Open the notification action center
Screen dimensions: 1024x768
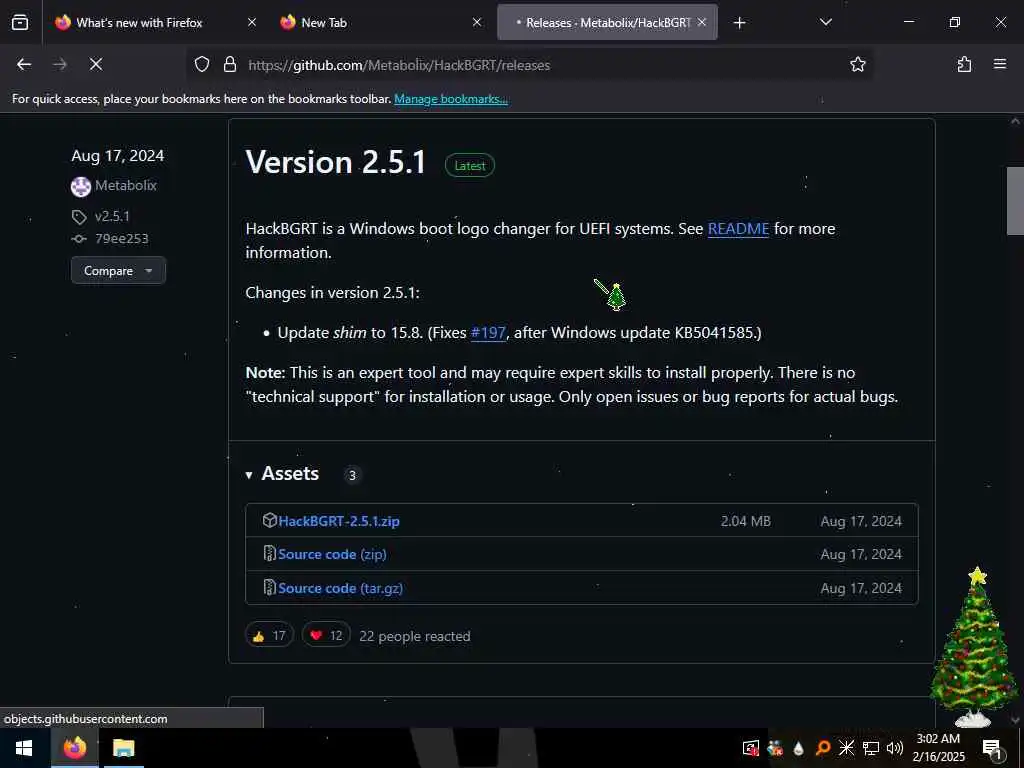click(x=993, y=748)
